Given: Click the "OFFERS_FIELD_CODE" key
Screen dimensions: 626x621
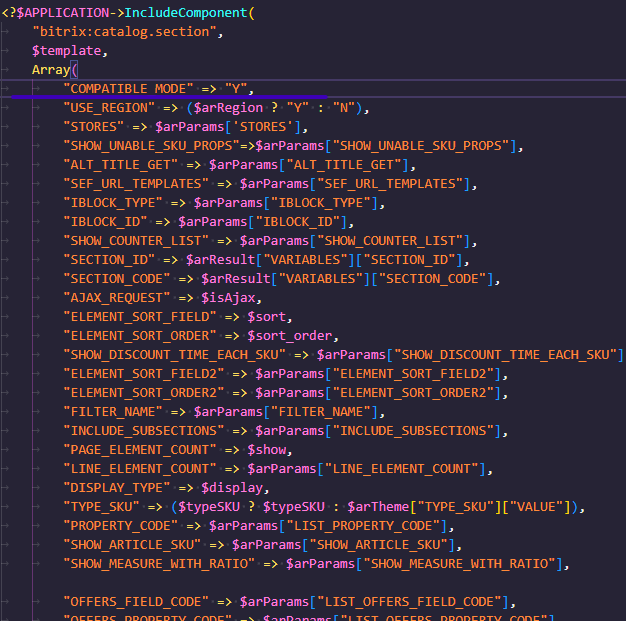Looking at the screenshot, I should (136, 602).
